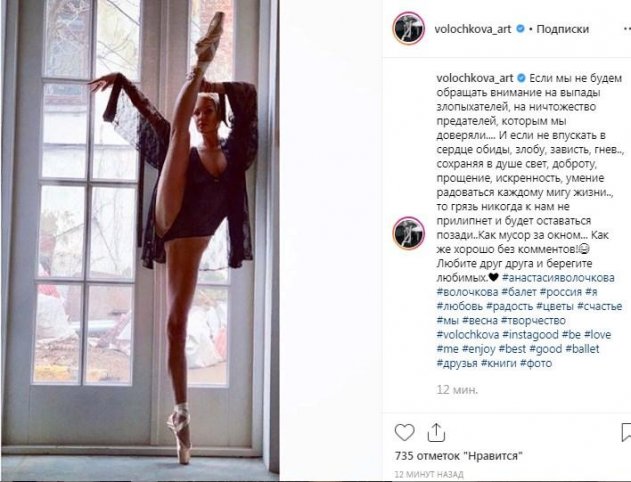Screen dimensions: 631x482
Task: Click the ballerina photo
Action: tap(140, 240)
